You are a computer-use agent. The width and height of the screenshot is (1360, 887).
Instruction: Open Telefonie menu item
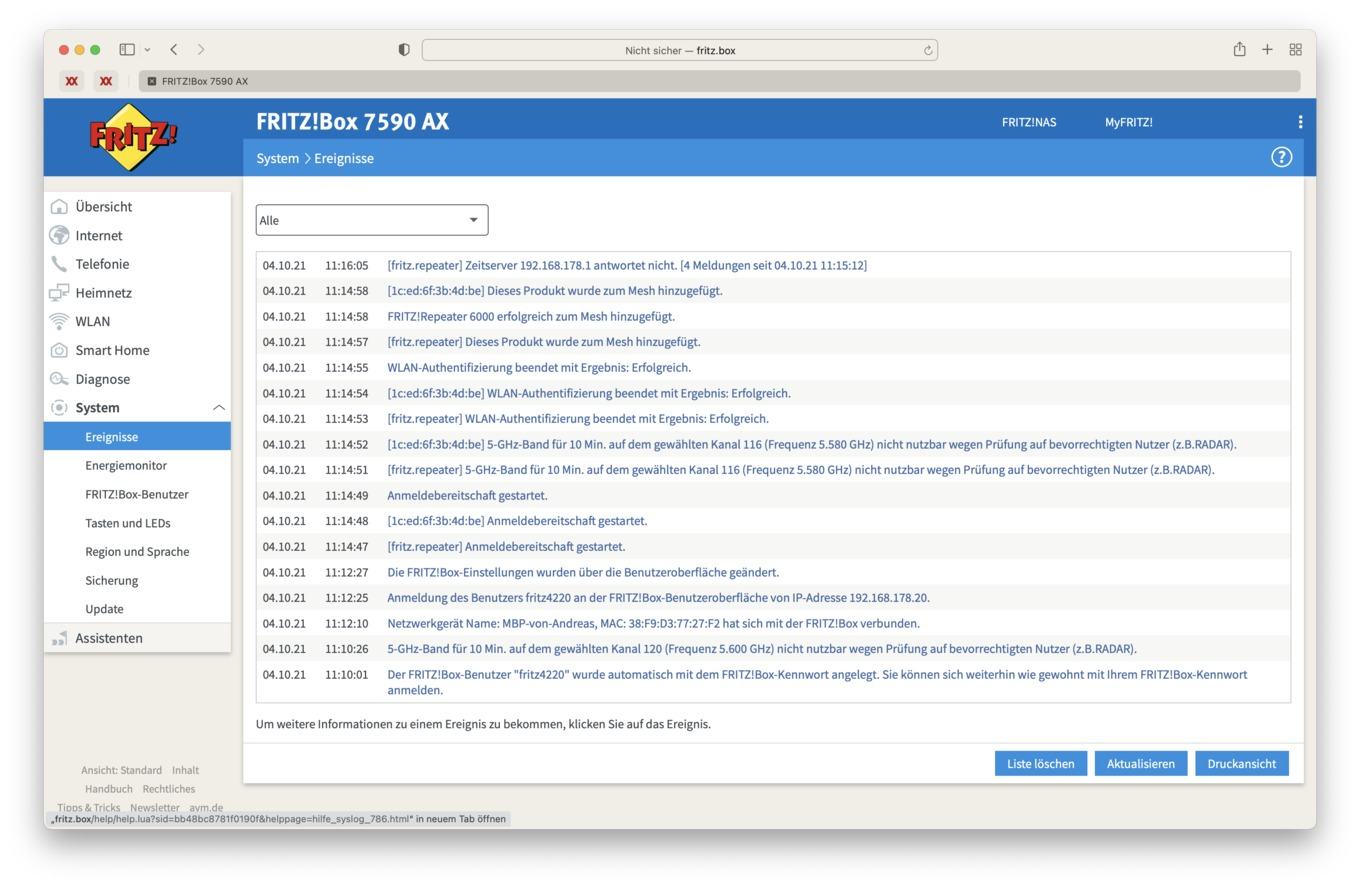pos(102,264)
